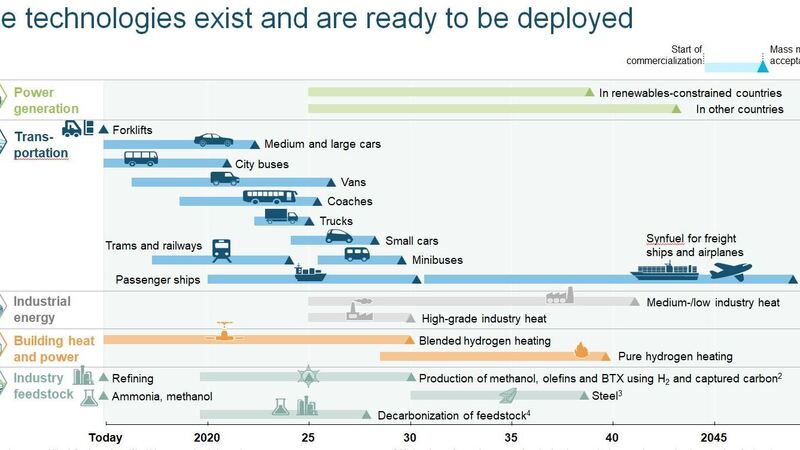Click the airplane icon for synfuel
800x450 pixels.
[731, 271]
